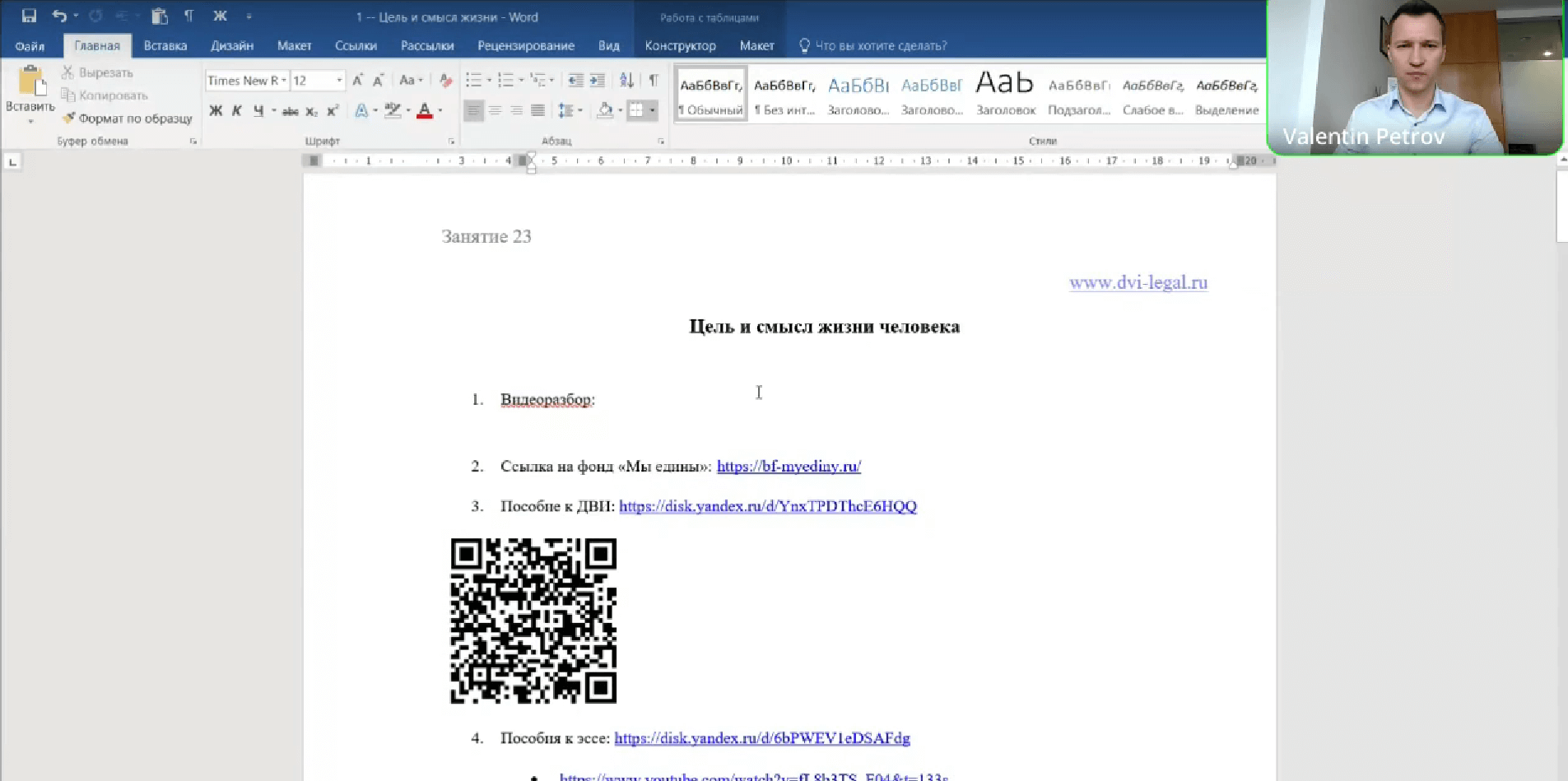This screenshot has height=781, width=1568.
Task: Apply the Выделение emphasis style
Action: [1226, 95]
